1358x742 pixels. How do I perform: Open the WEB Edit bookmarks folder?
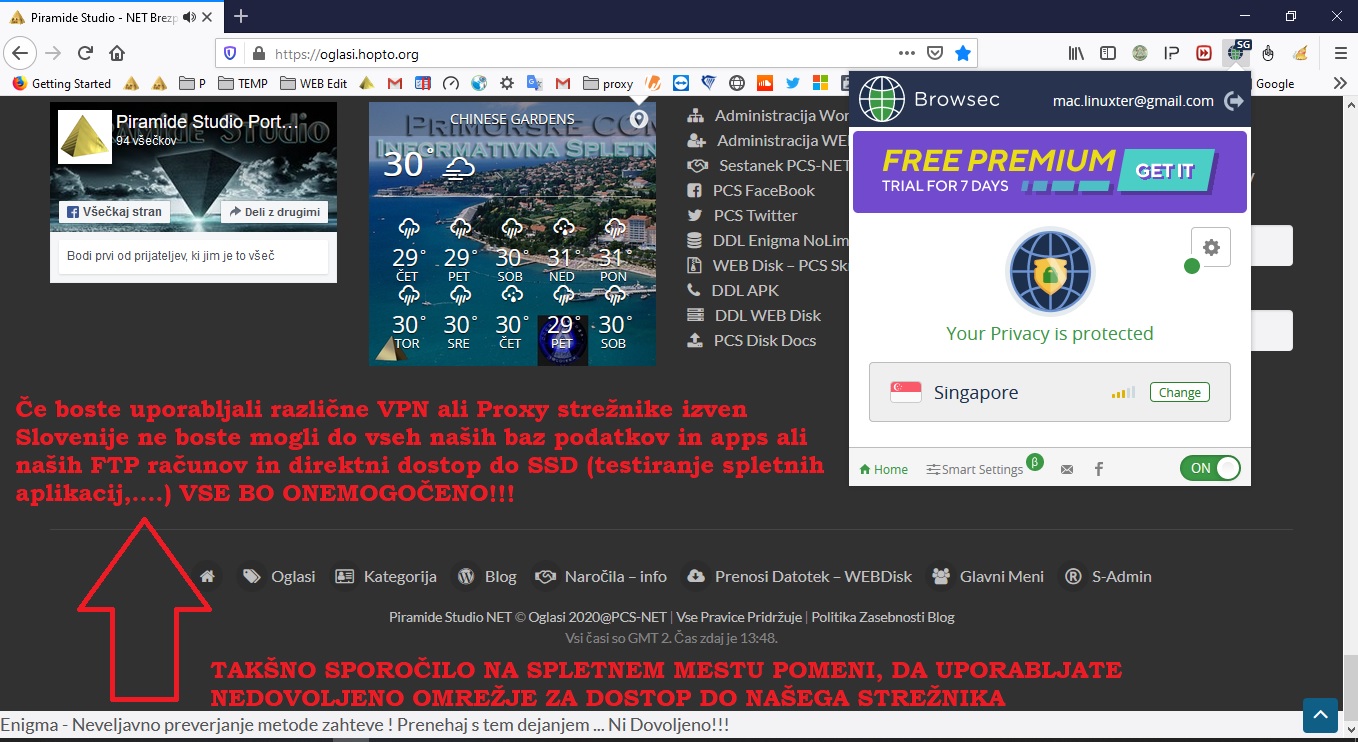tap(314, 83)
